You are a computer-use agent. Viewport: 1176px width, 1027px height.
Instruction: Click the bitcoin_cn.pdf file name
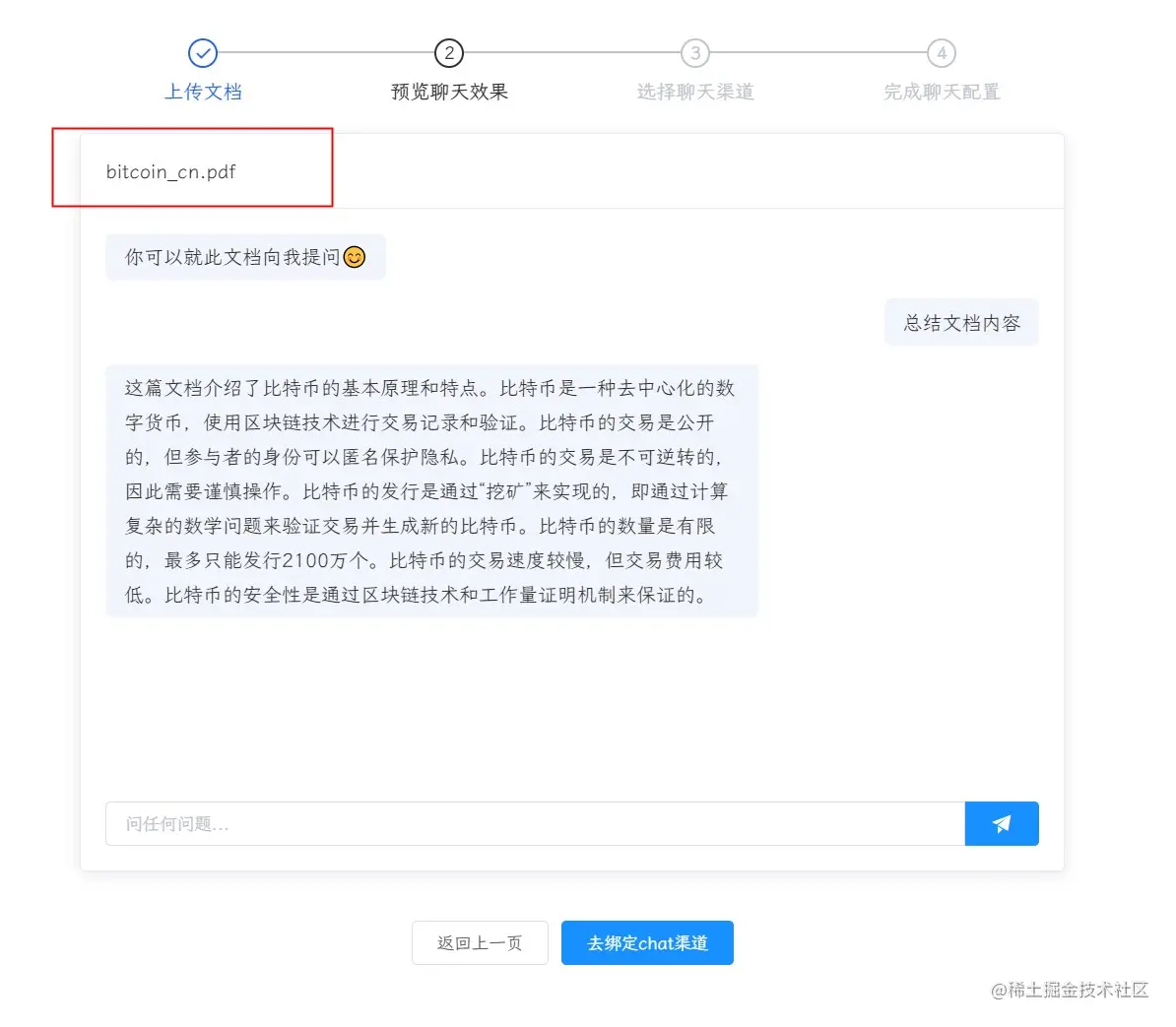(170, 171)
